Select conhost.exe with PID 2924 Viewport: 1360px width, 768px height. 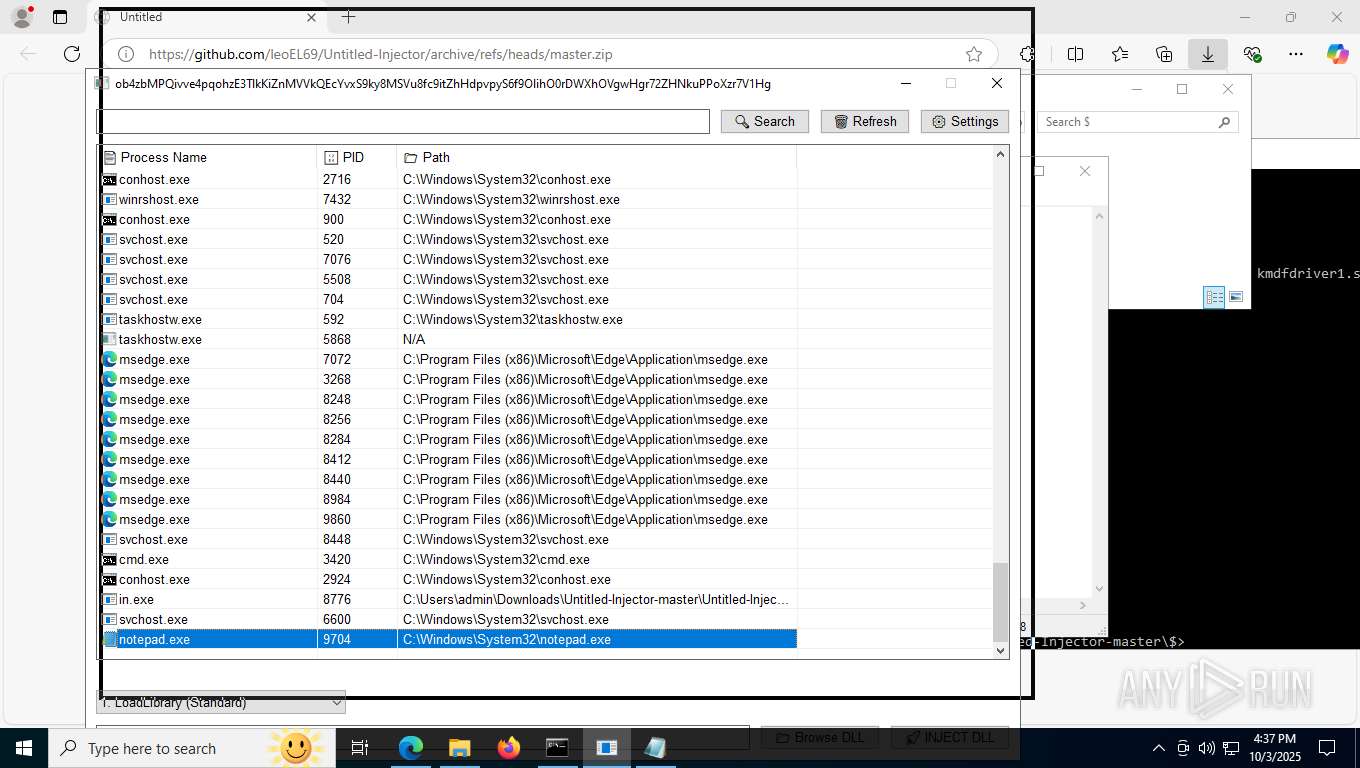tap(448, 579)
